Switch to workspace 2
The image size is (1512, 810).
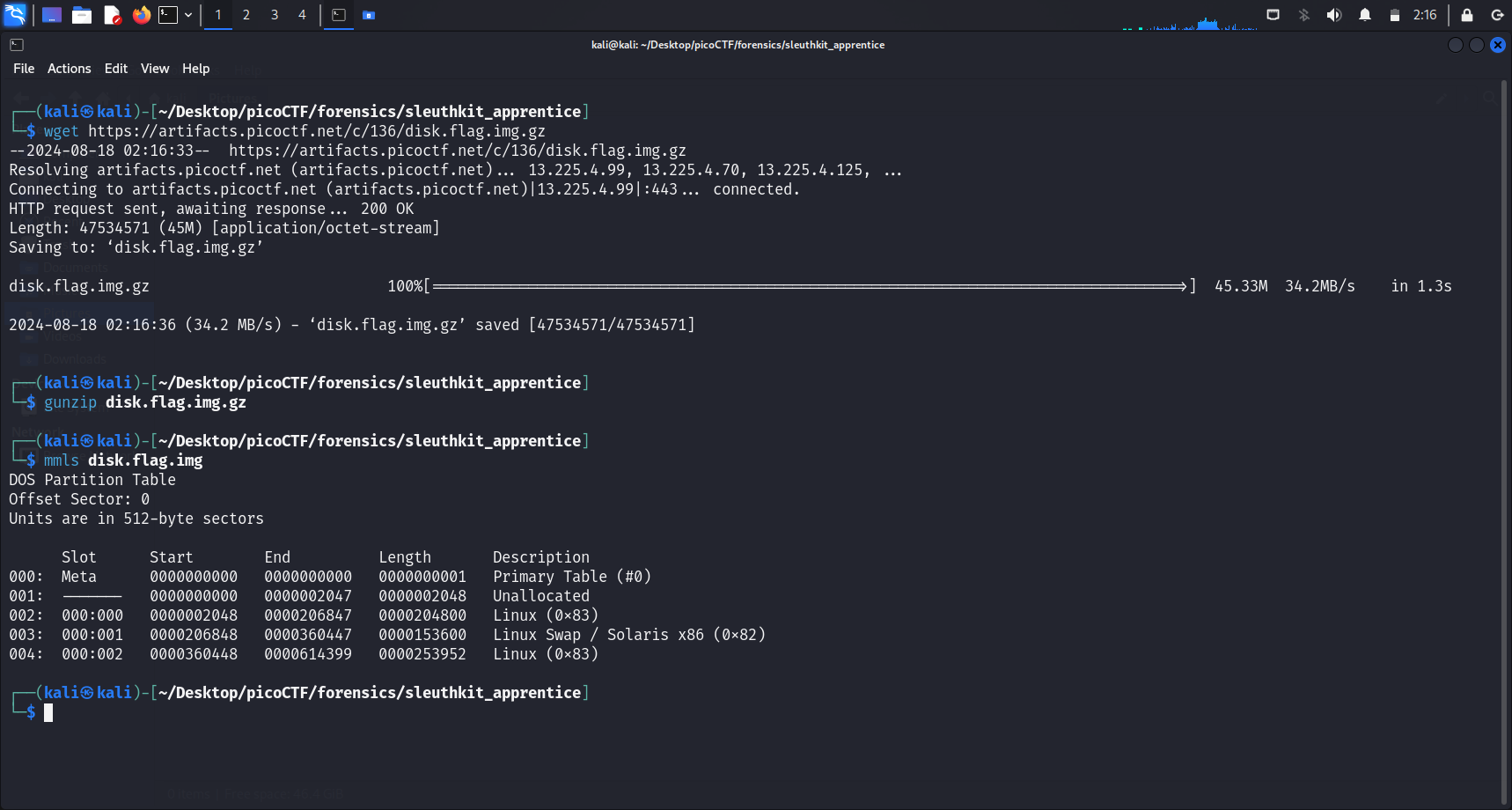point(246,15)
